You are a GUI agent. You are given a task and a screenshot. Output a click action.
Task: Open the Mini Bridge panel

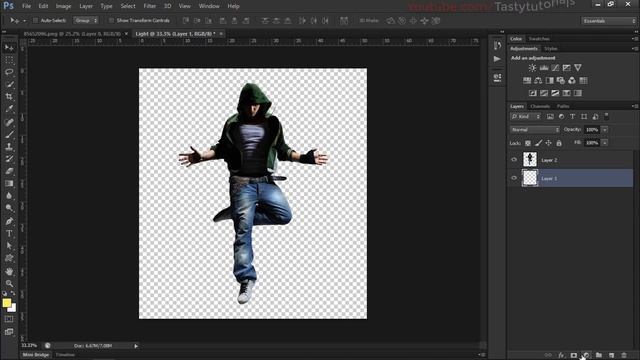coord(36,355)
